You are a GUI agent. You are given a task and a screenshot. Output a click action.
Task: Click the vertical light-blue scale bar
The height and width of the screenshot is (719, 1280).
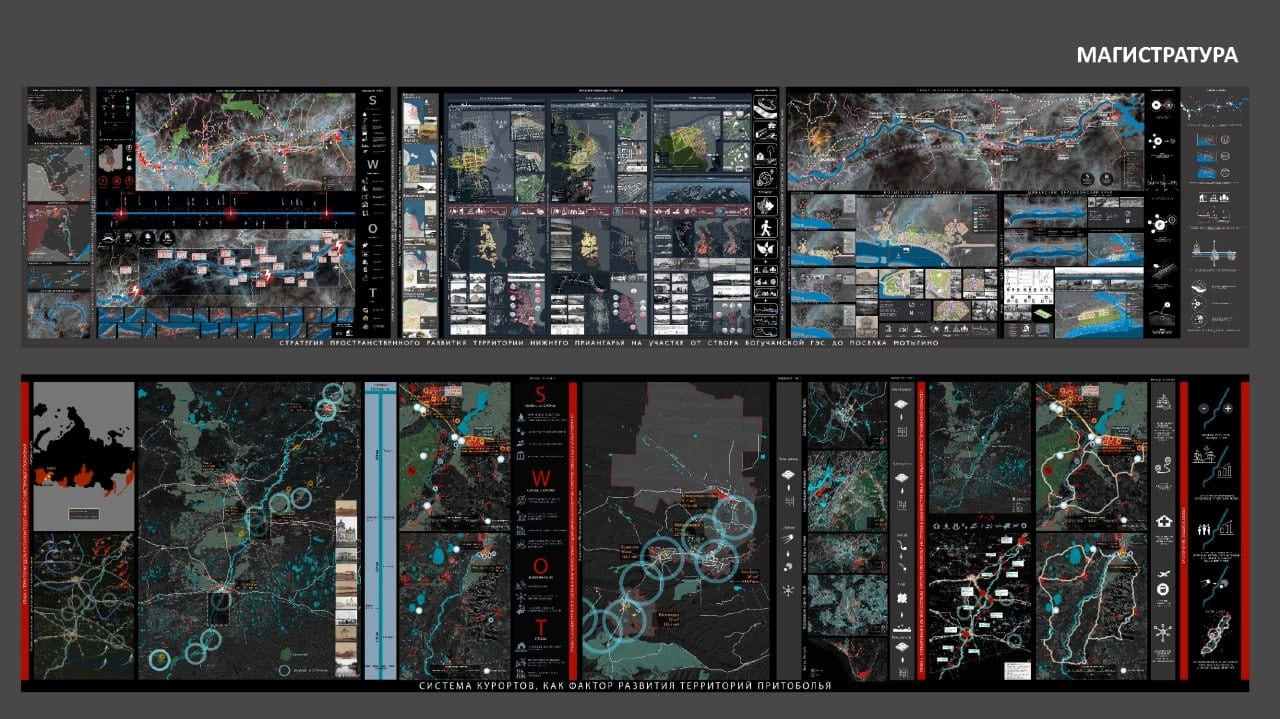[x=380, y=530]
